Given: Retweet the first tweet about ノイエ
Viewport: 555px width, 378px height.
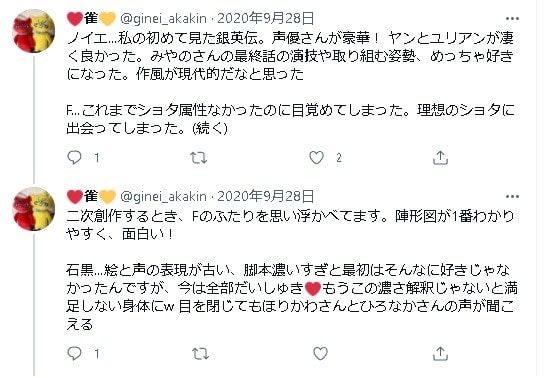Looking at the screenshot, I should point(198,158).
